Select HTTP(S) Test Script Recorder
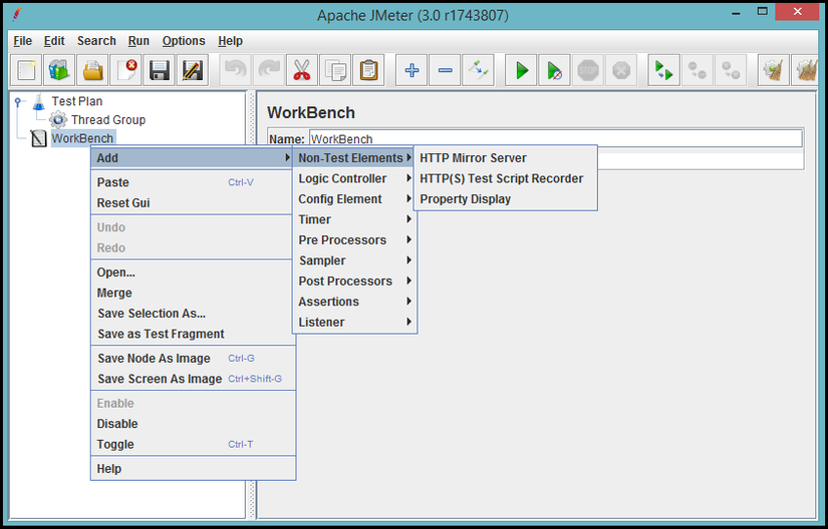 tap(501, 179)
